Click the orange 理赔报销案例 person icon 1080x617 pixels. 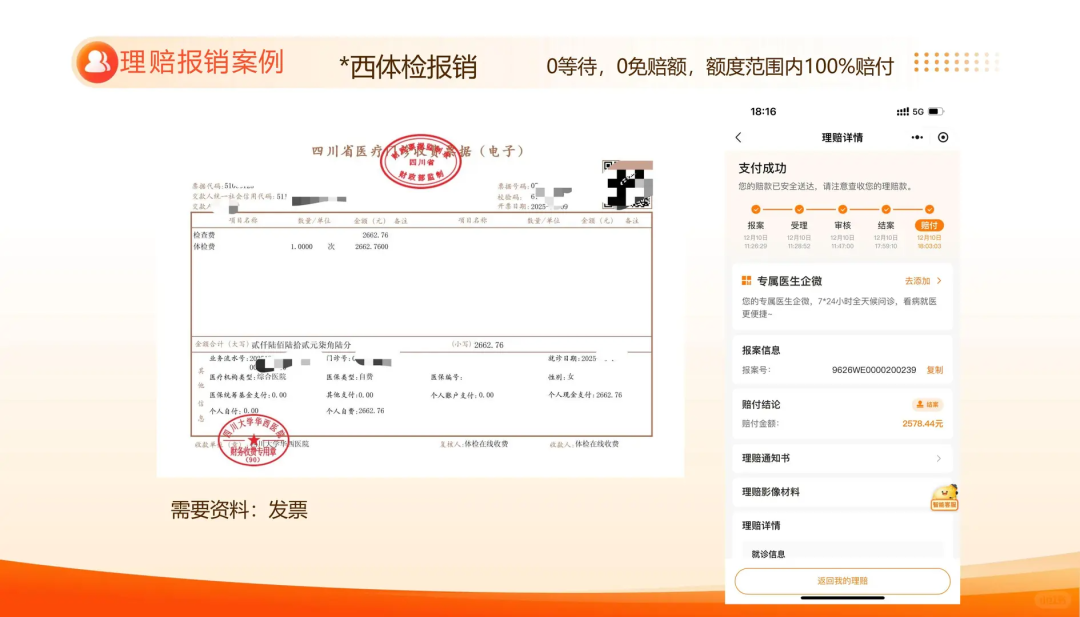[97, 62]
